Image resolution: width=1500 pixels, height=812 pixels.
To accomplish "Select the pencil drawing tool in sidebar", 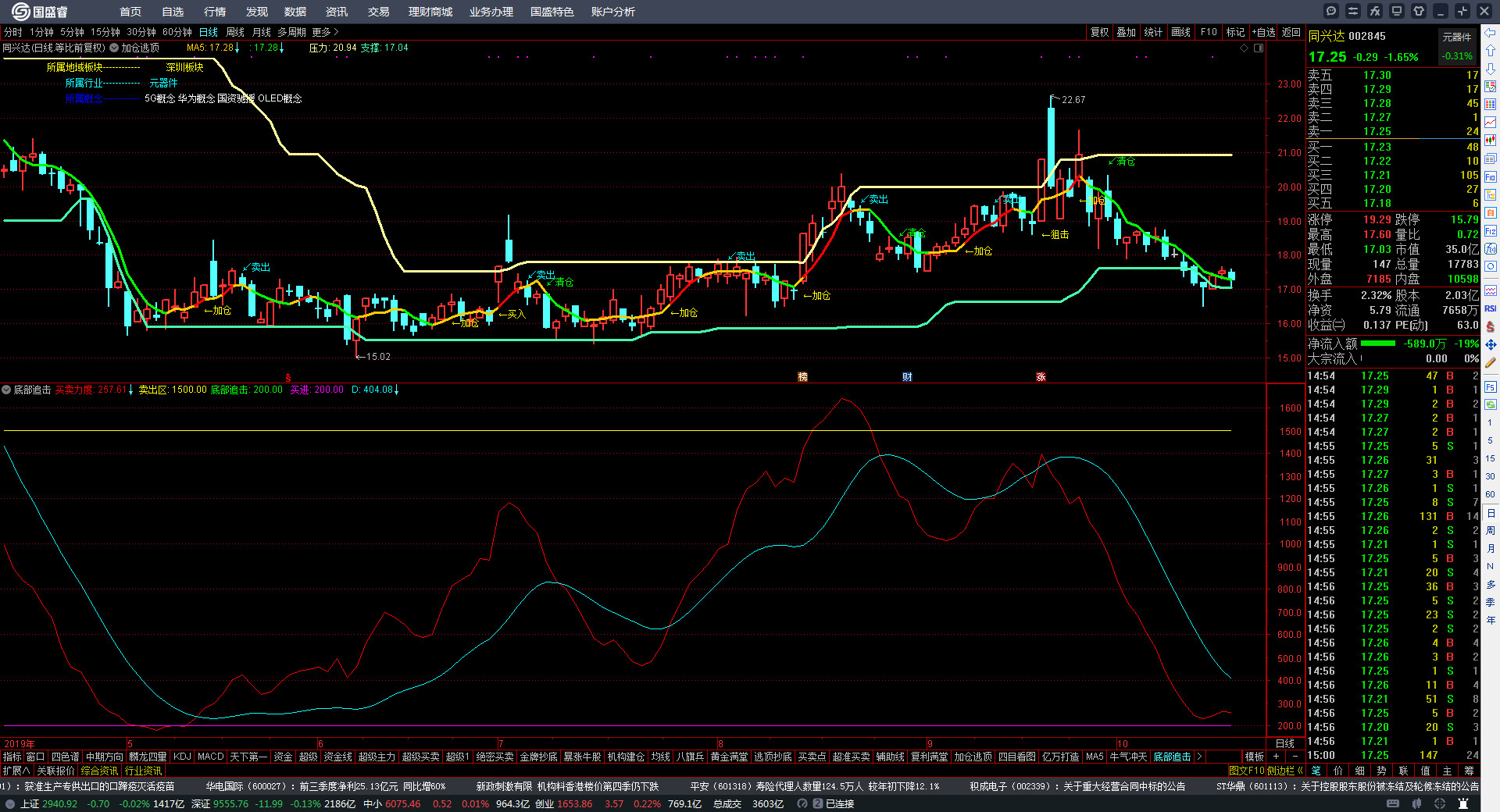I will point(1491,362).
